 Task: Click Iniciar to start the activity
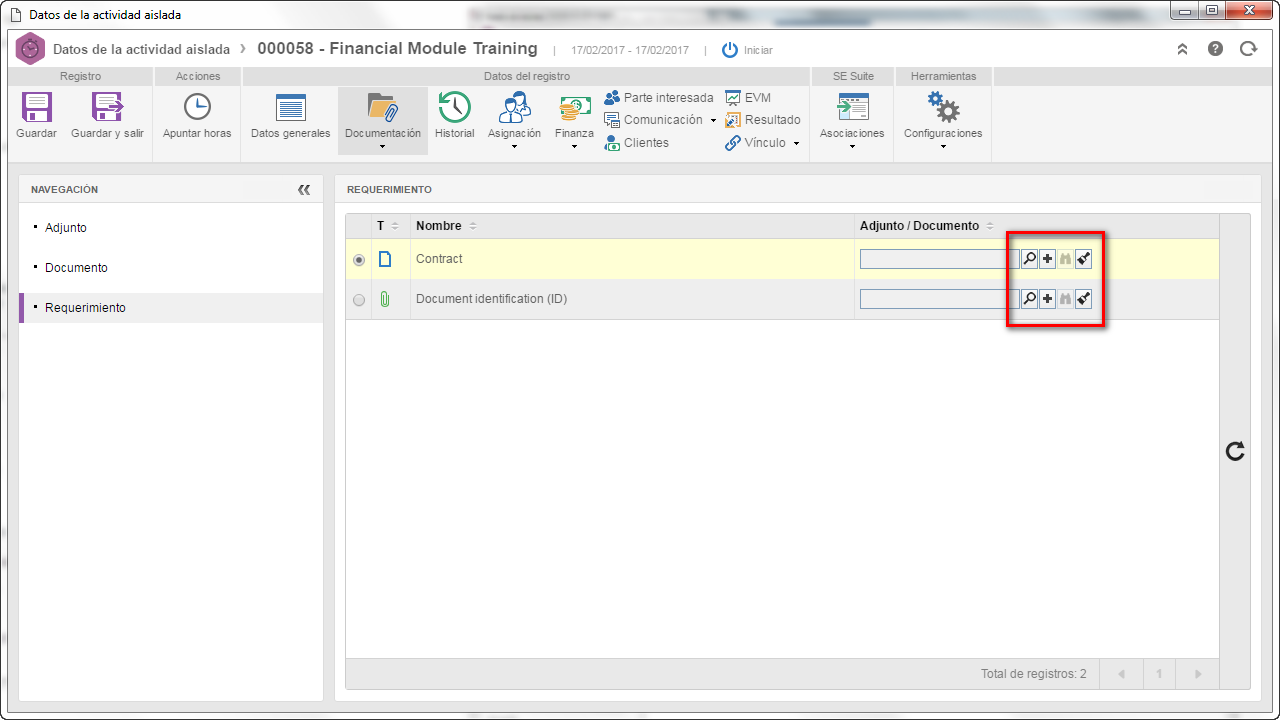coord(747,50)
